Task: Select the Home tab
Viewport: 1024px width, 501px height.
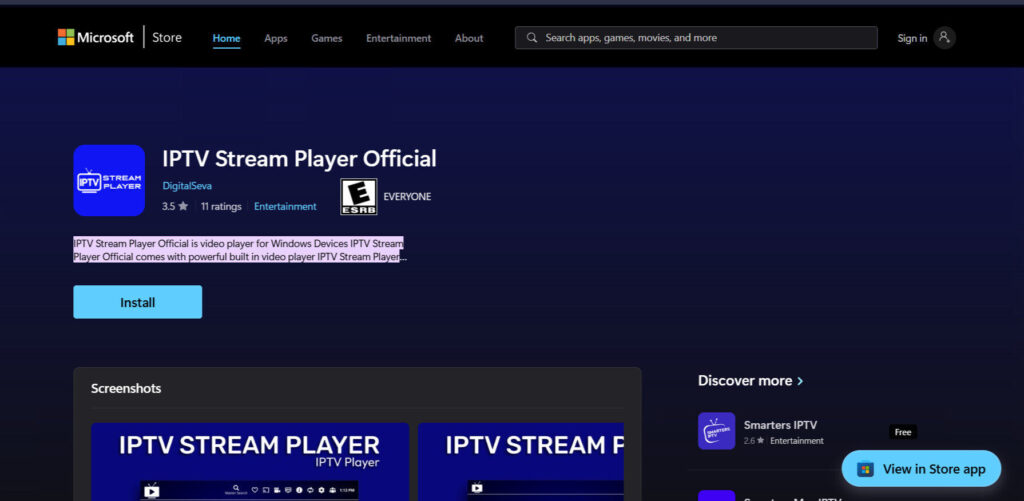Action: 227,38
